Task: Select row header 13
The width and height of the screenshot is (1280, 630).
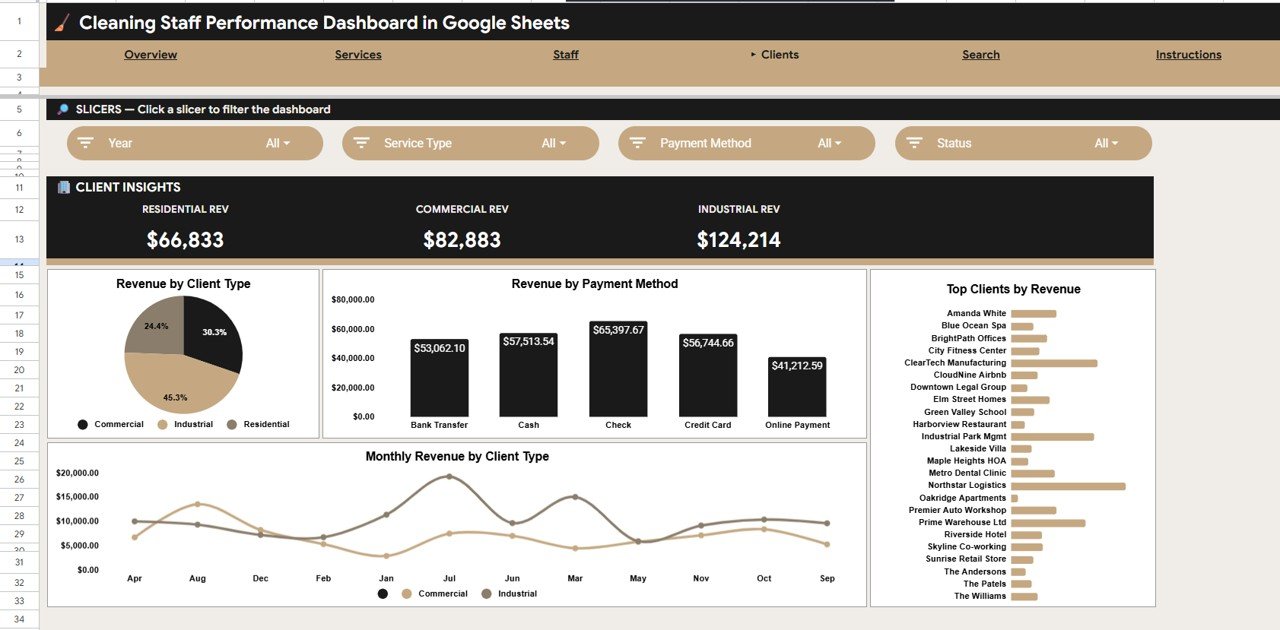Action: point(19,240)
